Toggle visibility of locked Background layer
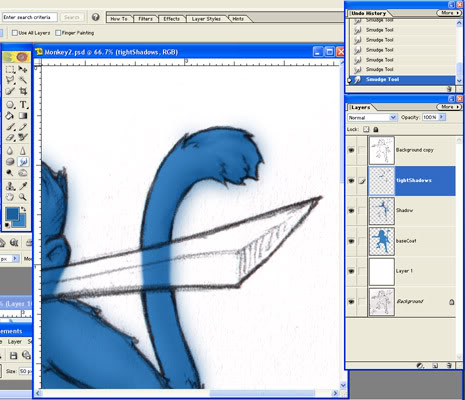Screen dimensions: 465x400 click(351, 302)
